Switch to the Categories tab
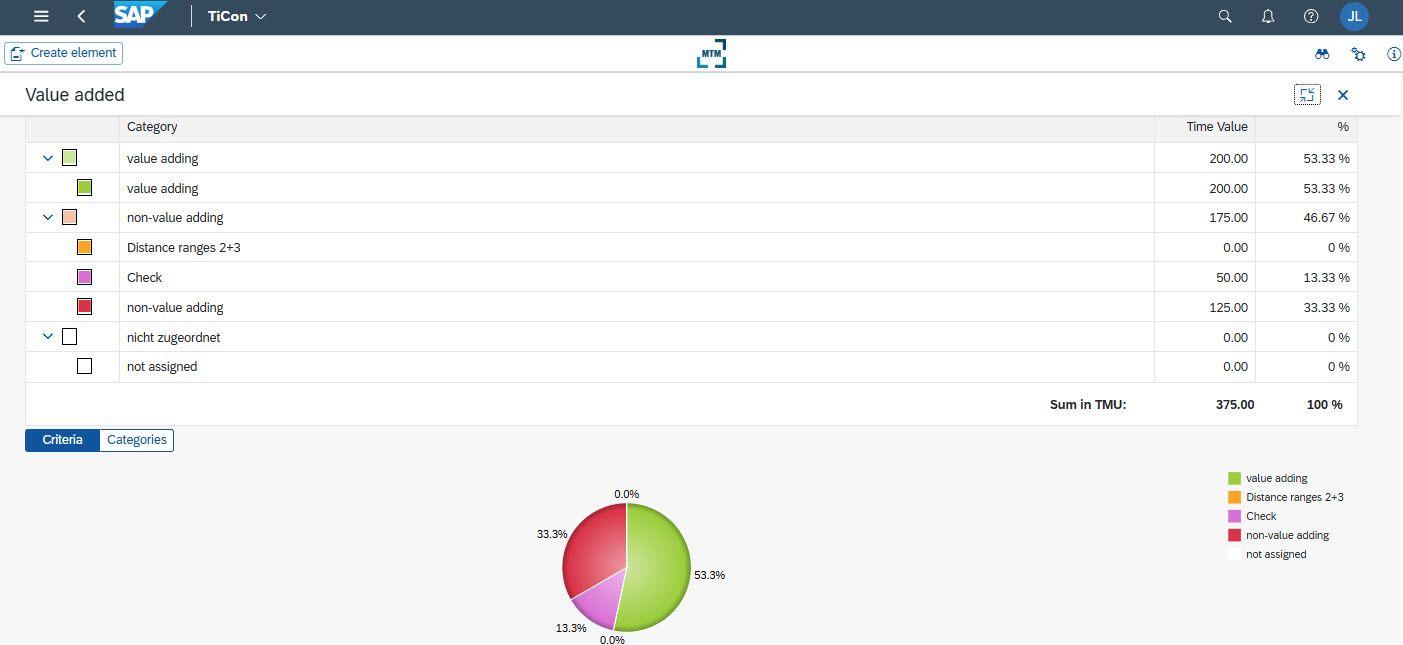The height and width of the screenshot is (645, 1403). 136,440
